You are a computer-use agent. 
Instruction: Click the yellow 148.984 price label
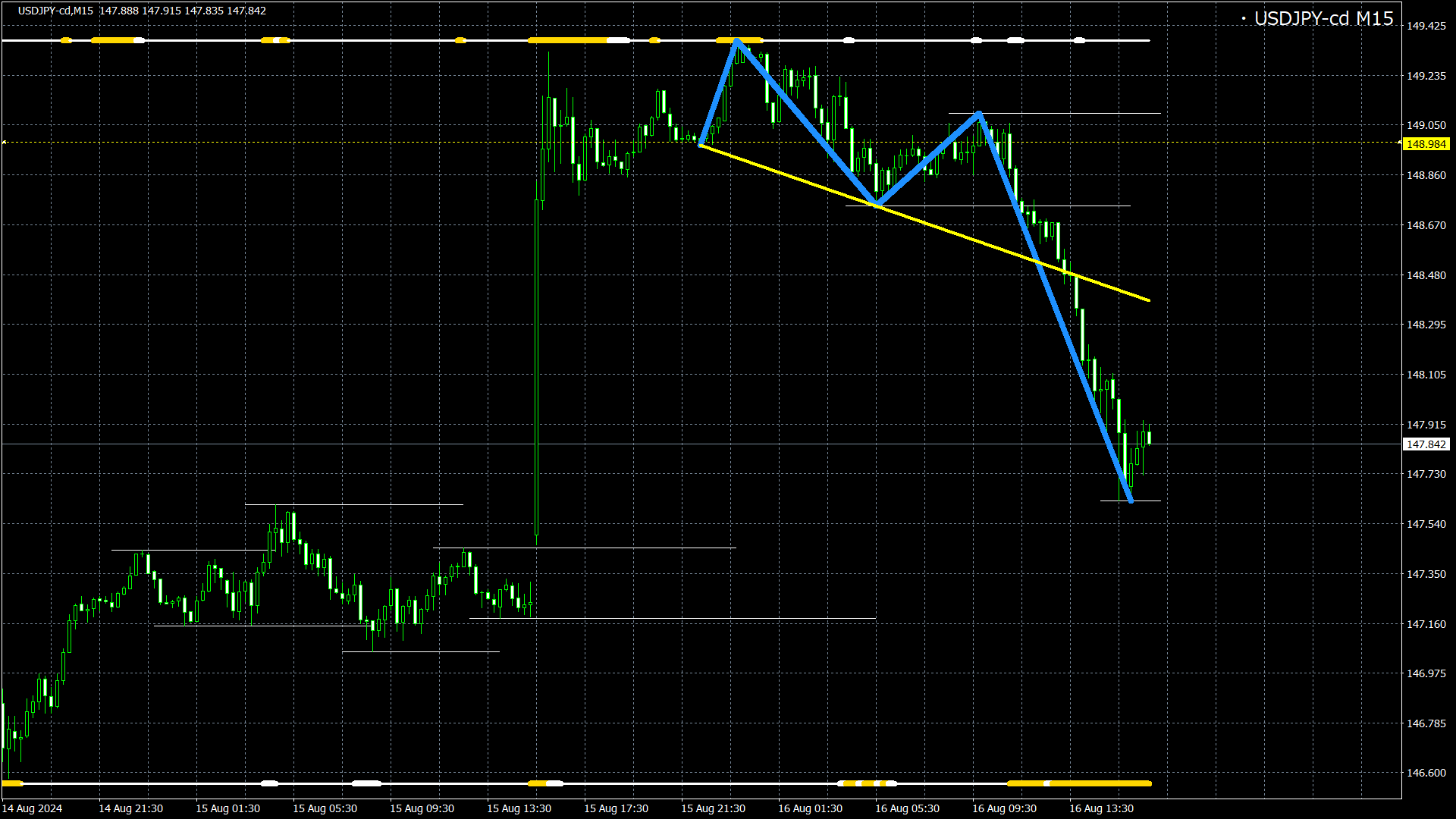tap(1426, 144)
